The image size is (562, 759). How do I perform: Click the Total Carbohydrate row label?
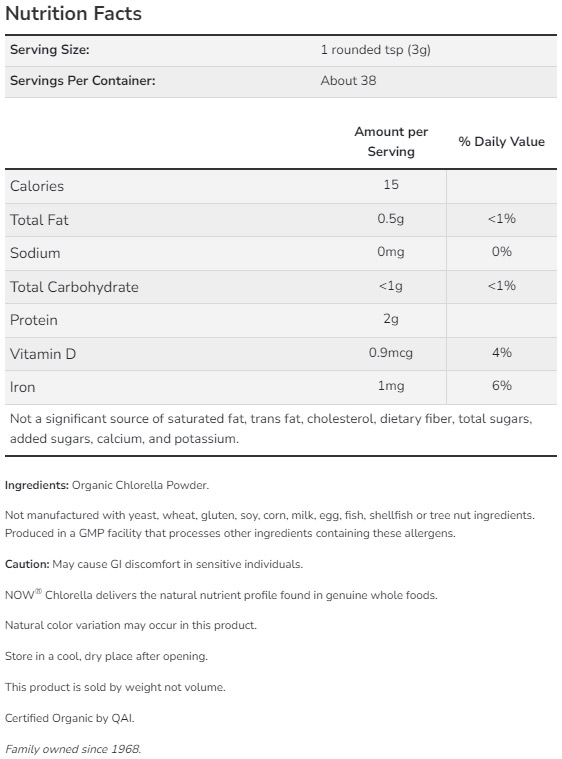tap(74, 287)
